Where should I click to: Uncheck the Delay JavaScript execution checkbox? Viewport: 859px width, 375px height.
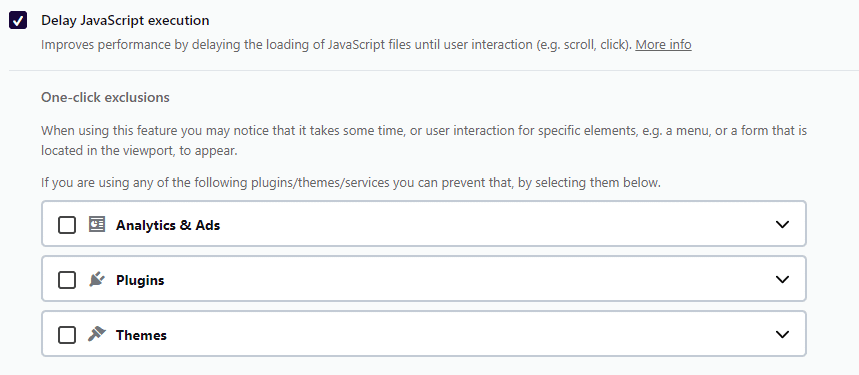click(x=18, y=21)
